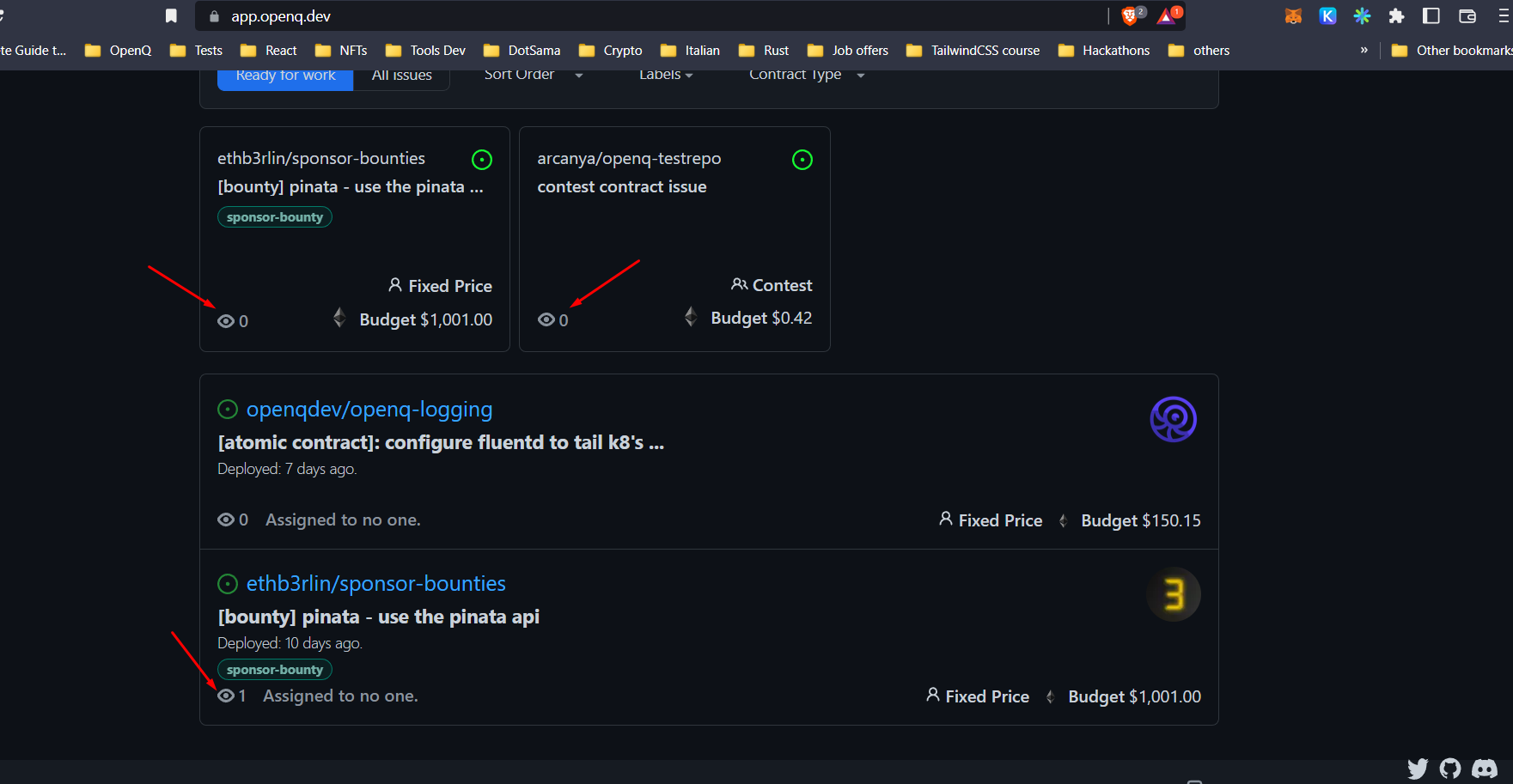Click the sponsor-bounty label on card
The height and width of the screenshot is (784, 1513).
click(x=275, y=217)
